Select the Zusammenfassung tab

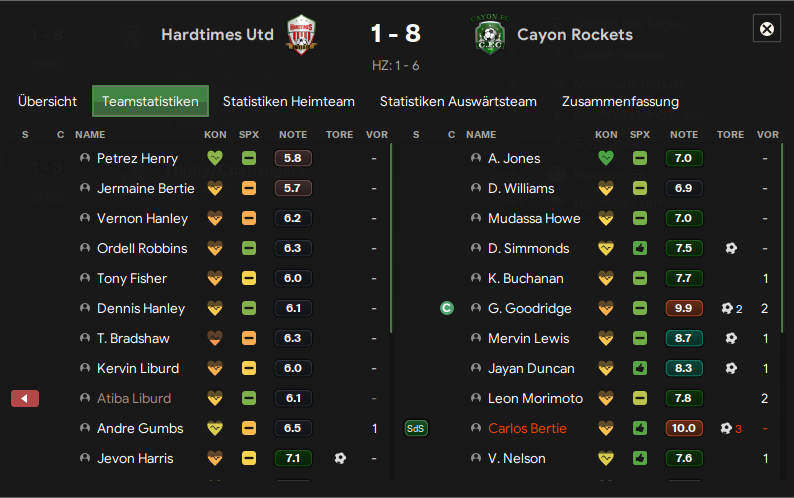pyautogui.click(x=620, y=101)
